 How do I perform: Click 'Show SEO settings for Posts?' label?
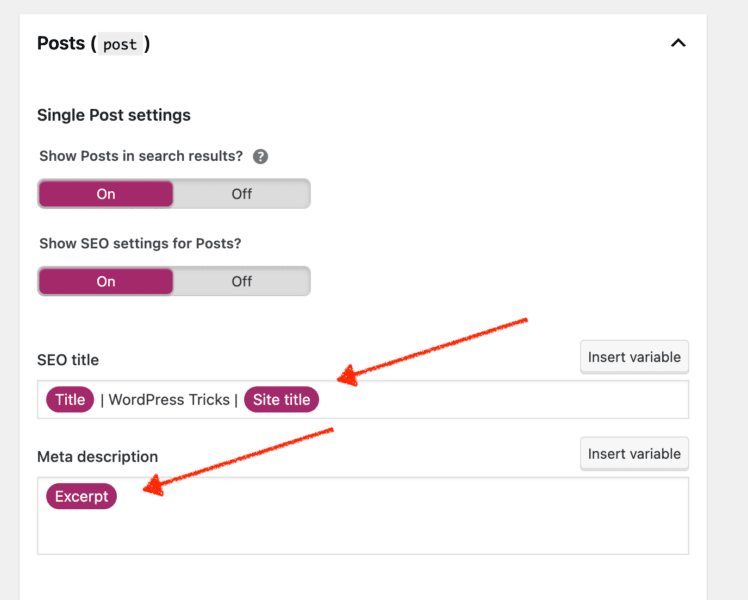(x=140, y=243)
